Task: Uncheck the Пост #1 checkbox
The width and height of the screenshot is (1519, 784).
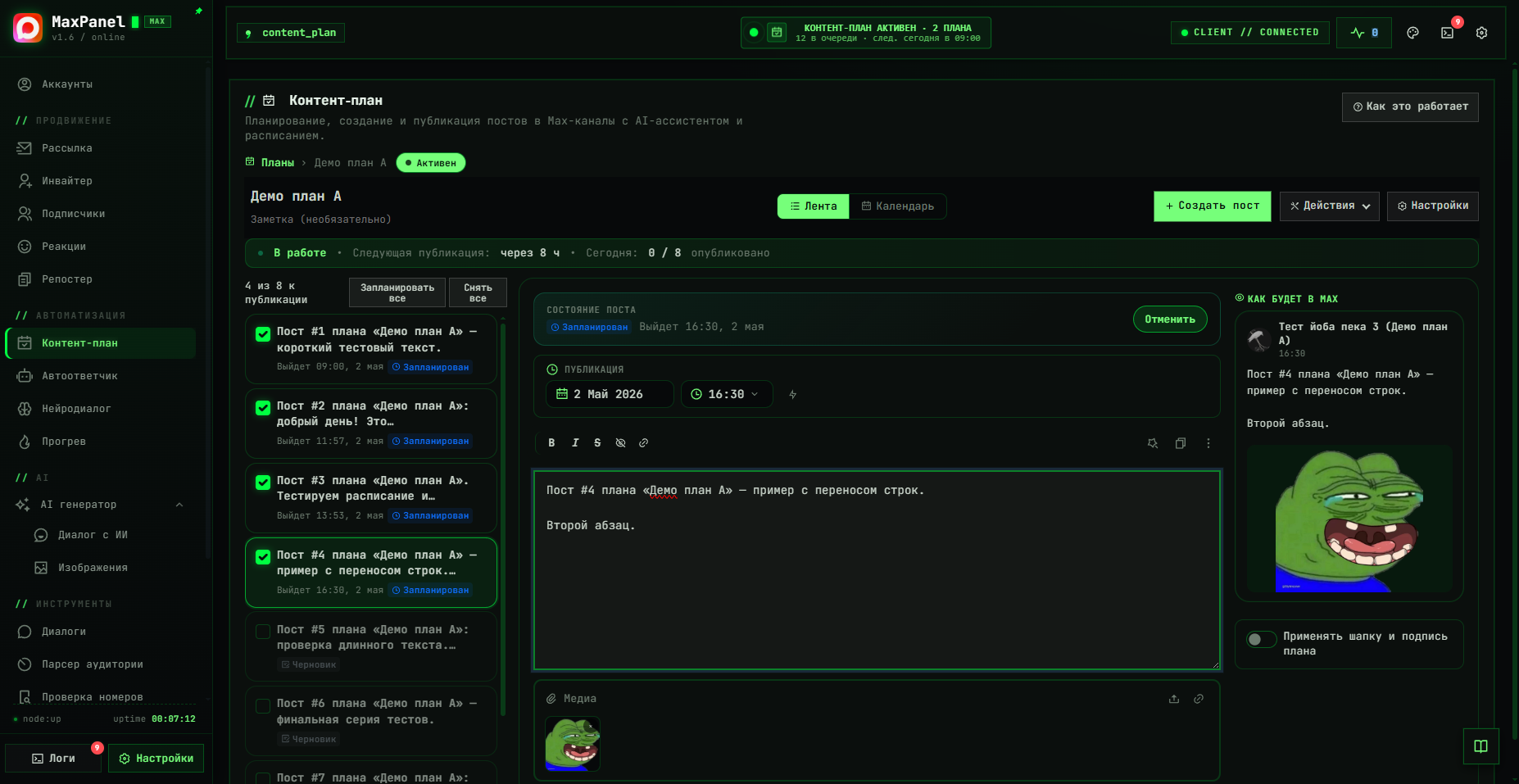Action: point(263,334)
